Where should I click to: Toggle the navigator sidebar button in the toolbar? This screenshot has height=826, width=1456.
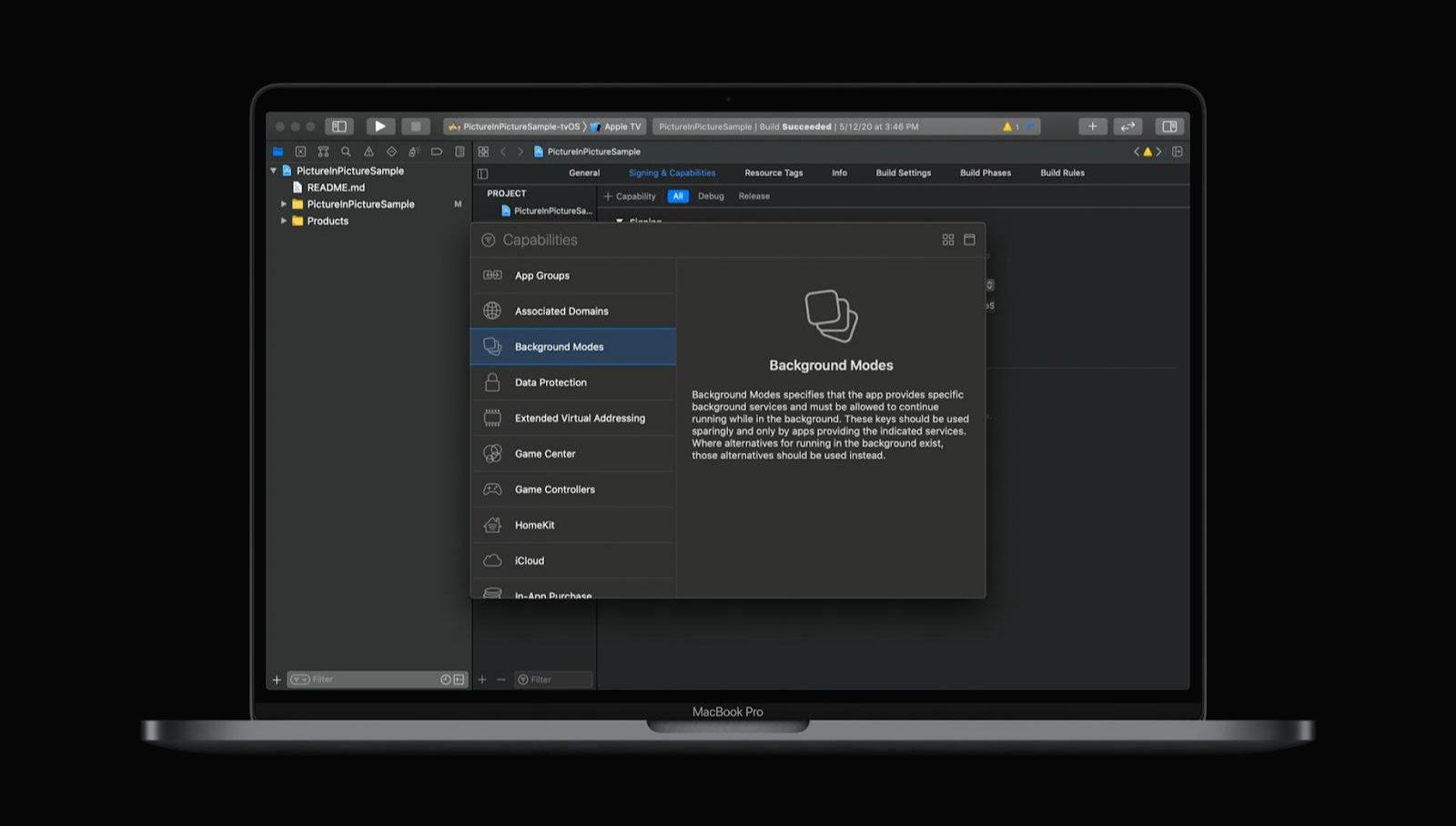click(x=339, y=126)
